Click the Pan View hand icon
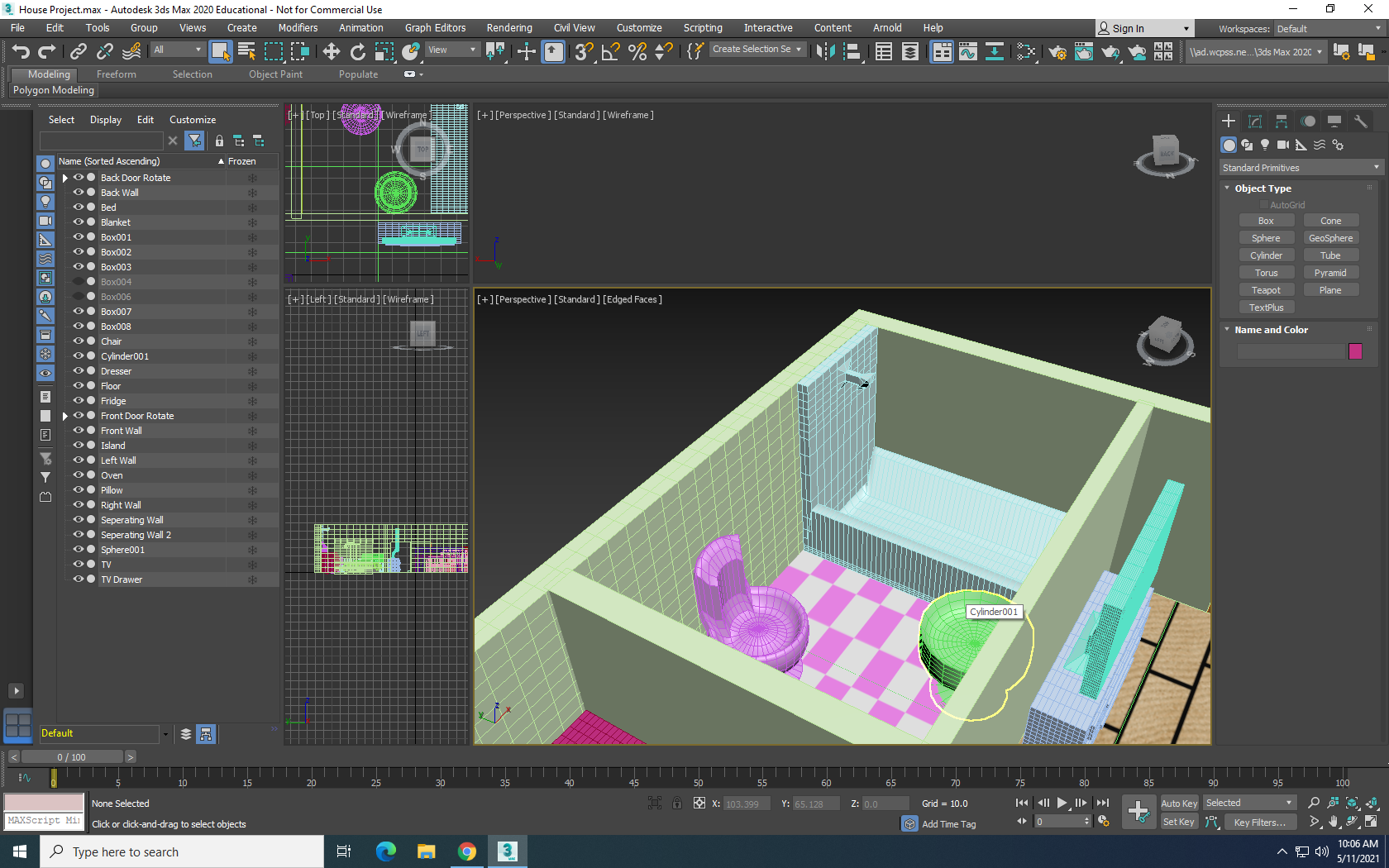Image resolution: width=1389 pixels, height=868 pixels. 1334,822
